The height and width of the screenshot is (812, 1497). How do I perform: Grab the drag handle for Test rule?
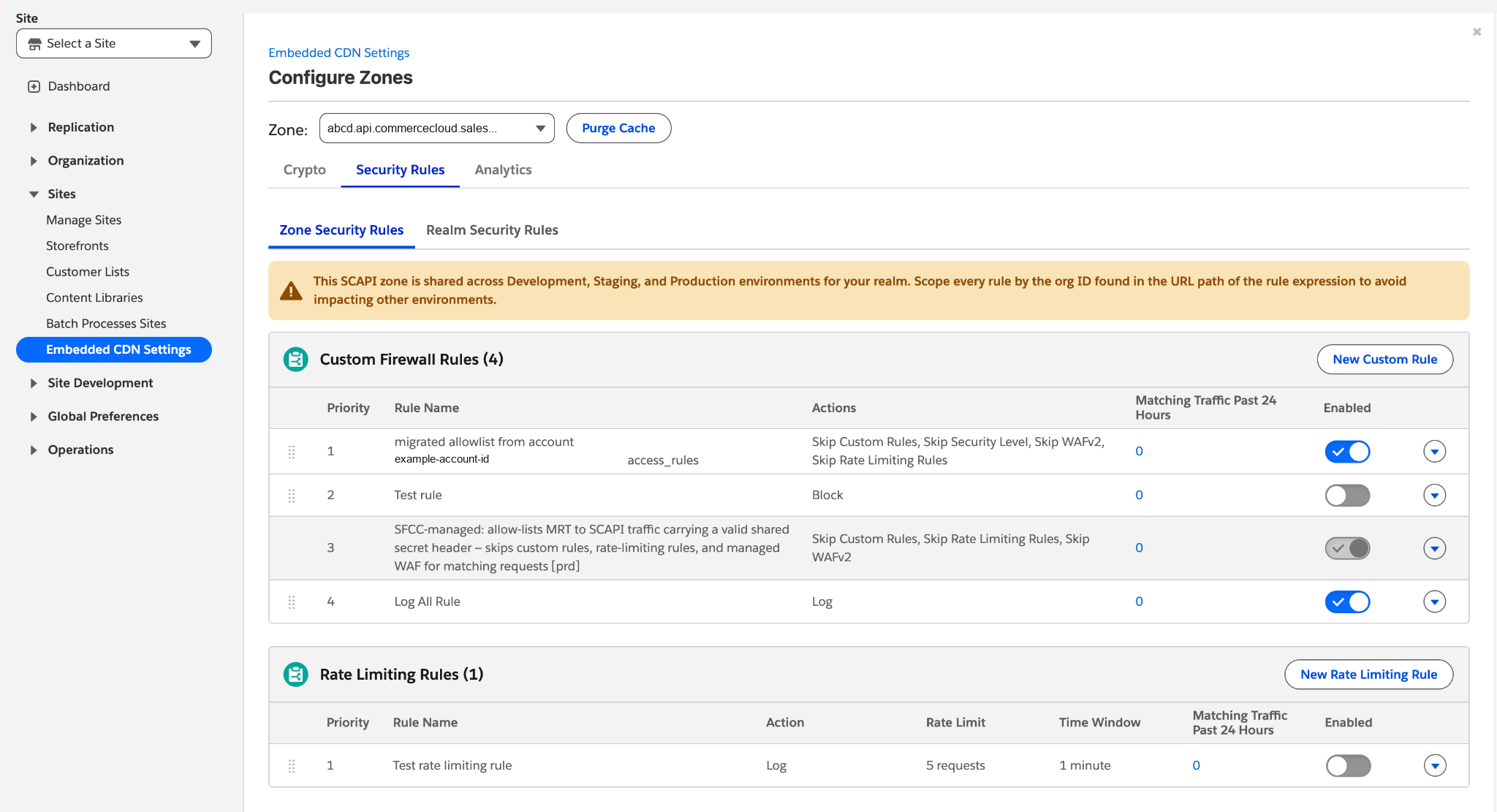pyautogui.click(x=292, y=496)
